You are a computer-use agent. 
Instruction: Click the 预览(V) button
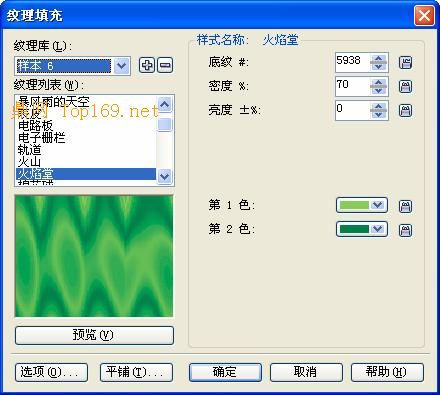[x=94, y=335]
